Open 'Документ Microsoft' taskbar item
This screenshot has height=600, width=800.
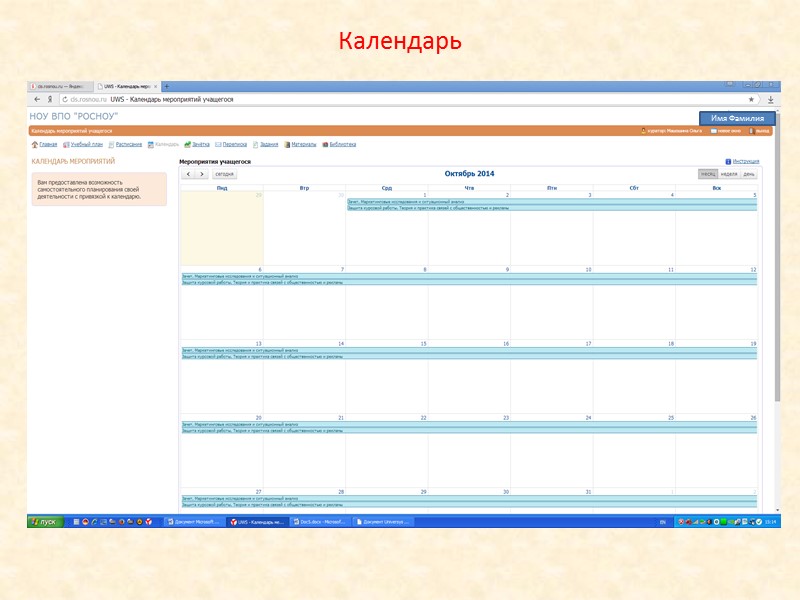[x=193, y=522]
